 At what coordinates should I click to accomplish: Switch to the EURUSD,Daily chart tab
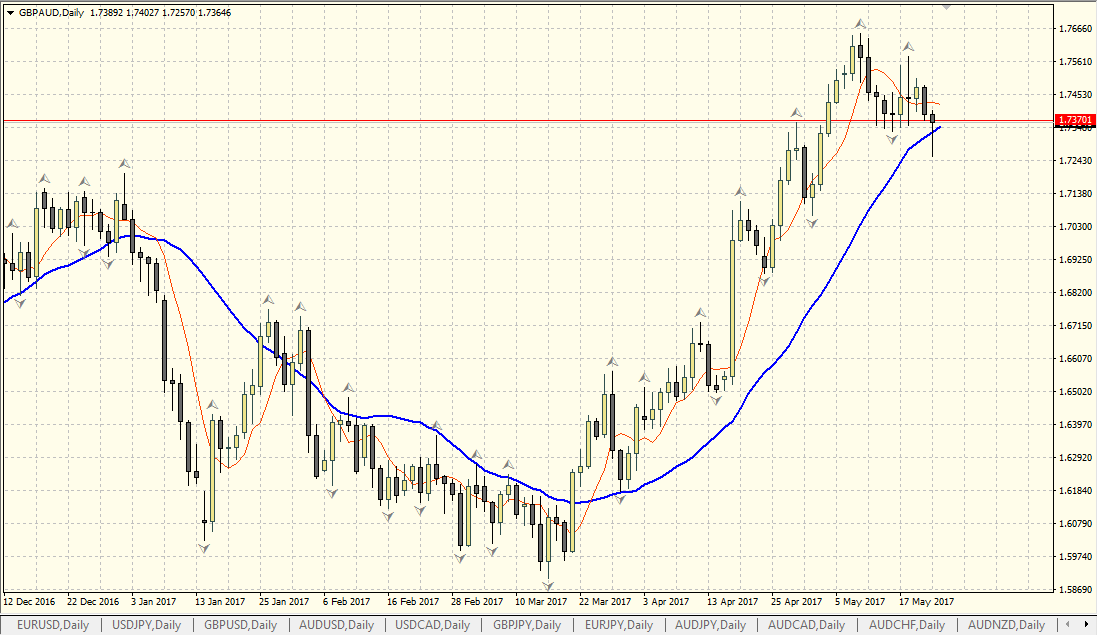click(x=53, y=625)
